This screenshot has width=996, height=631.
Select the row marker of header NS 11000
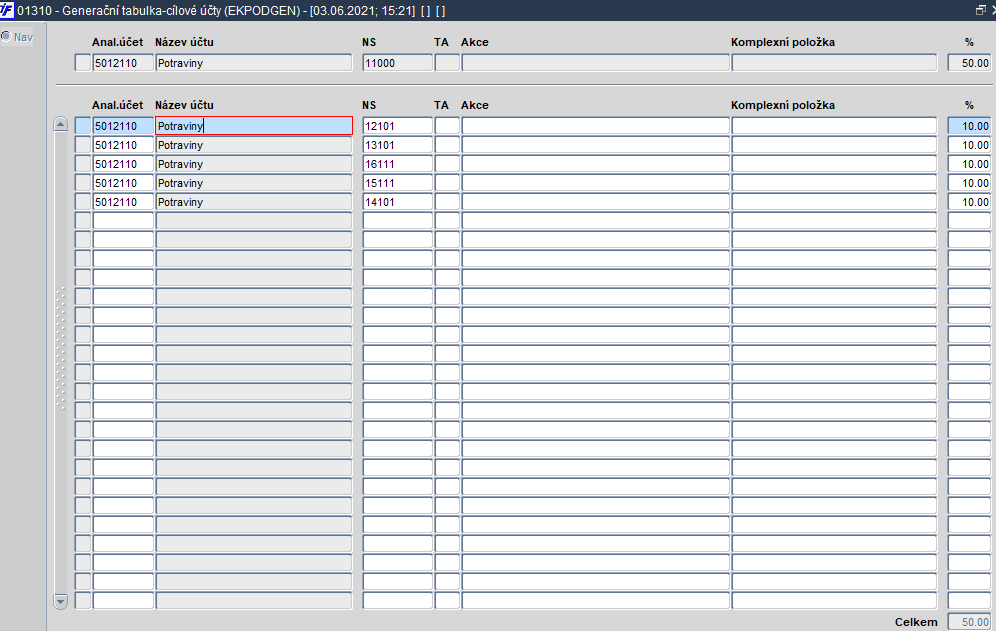pyautogui.click(x=83, y=63)
